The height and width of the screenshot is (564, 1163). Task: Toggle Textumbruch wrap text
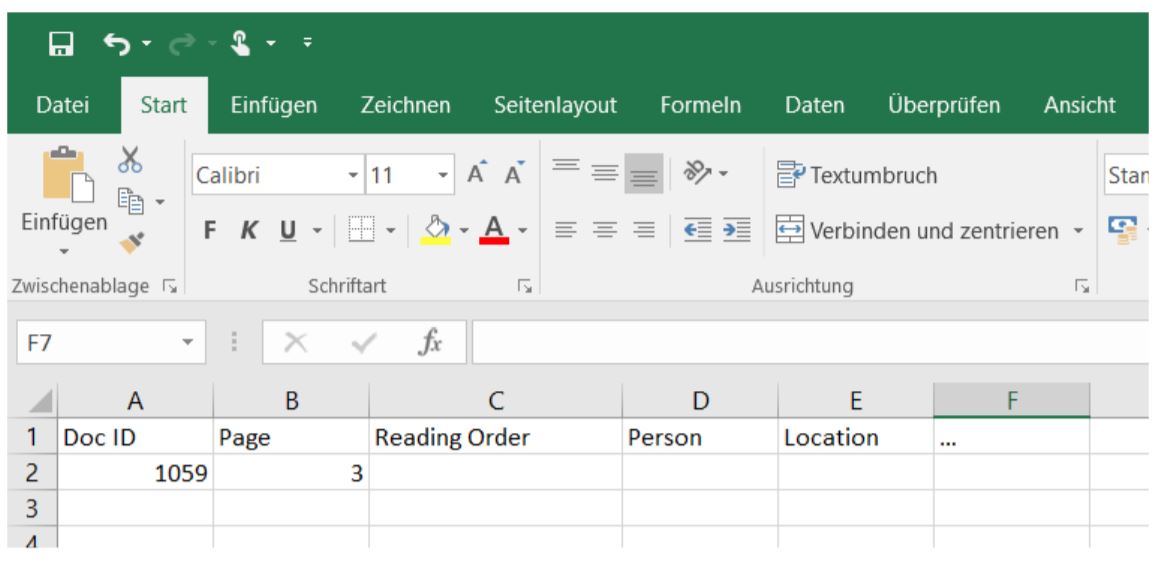coord(857,176)
